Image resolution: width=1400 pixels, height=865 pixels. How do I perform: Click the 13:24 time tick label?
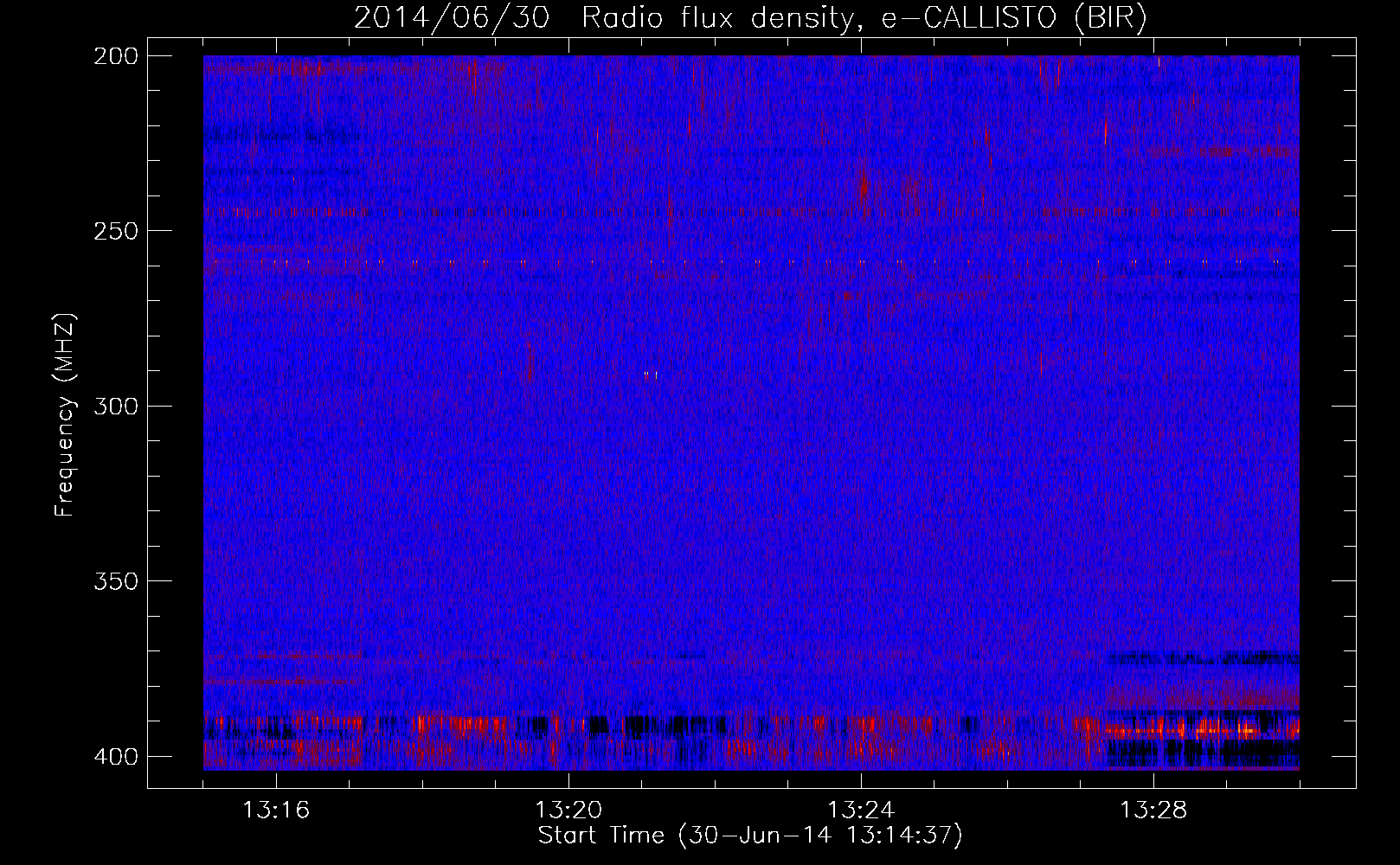click(861, 811)
